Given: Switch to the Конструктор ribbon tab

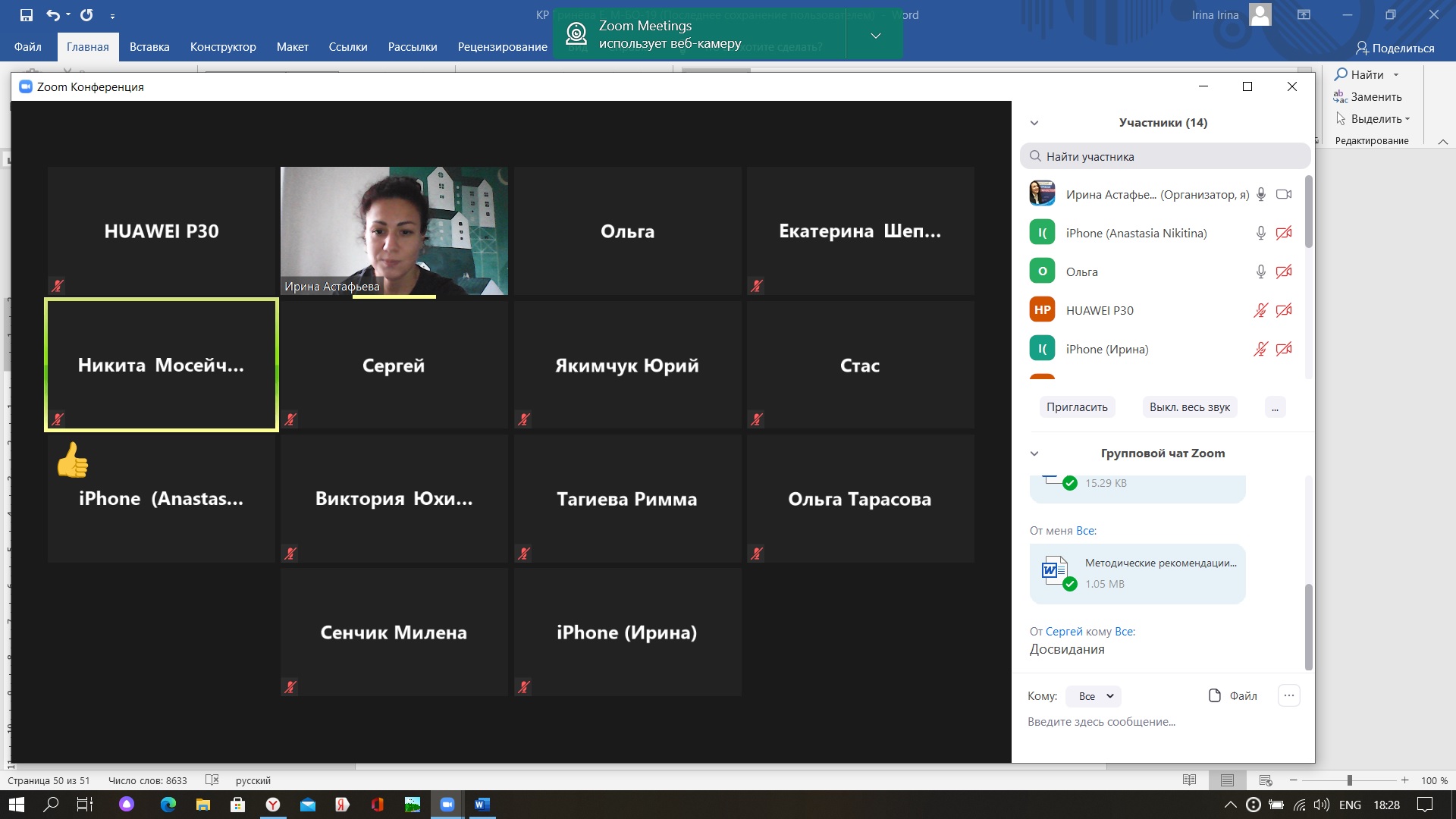Looking at the screenshot, I should [x=223, y=46].
